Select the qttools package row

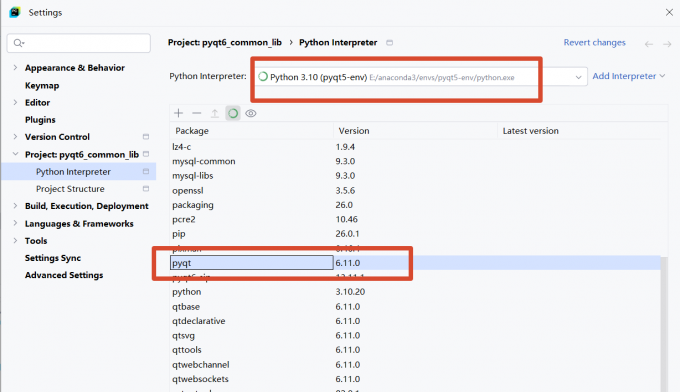[415, 350]
